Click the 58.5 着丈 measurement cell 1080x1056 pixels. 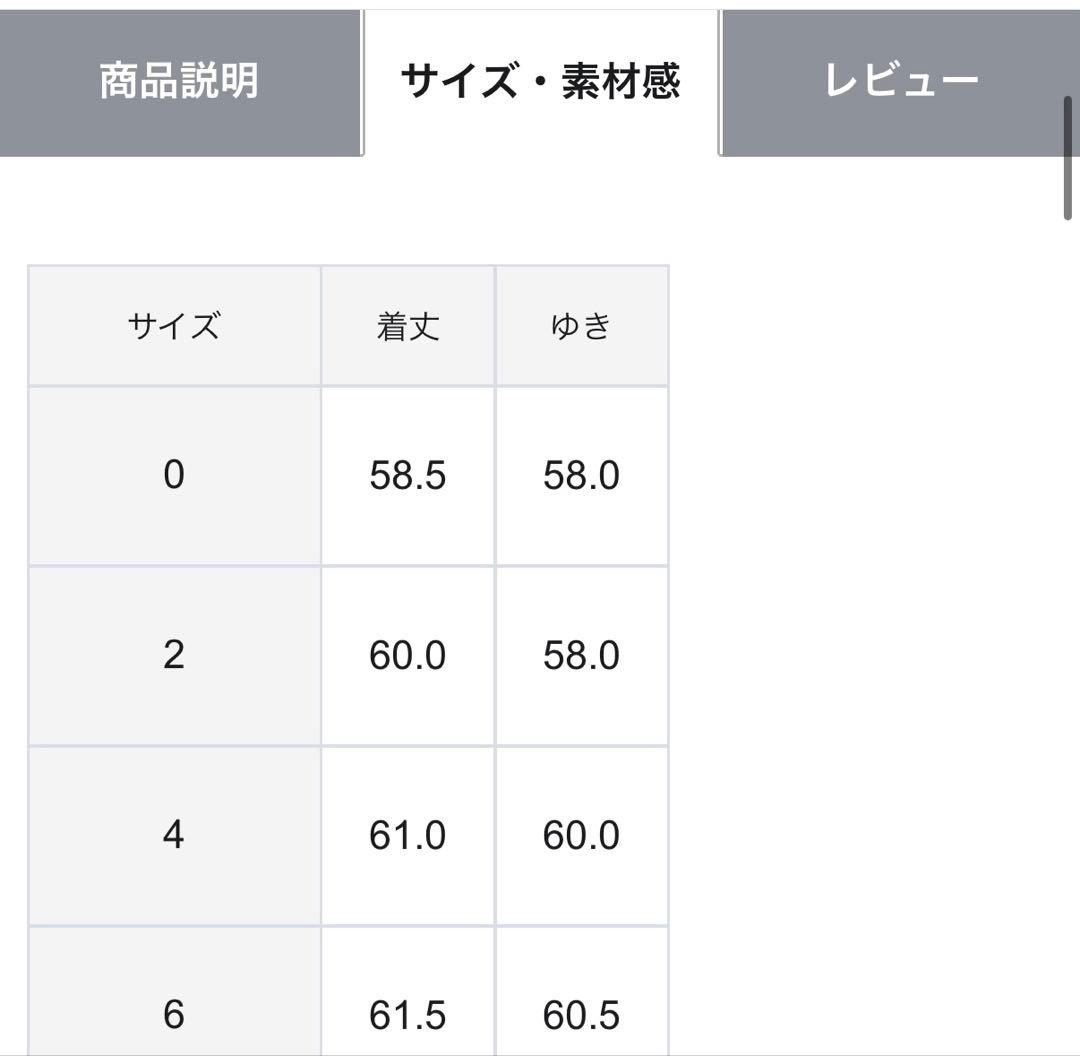point(407,475)
